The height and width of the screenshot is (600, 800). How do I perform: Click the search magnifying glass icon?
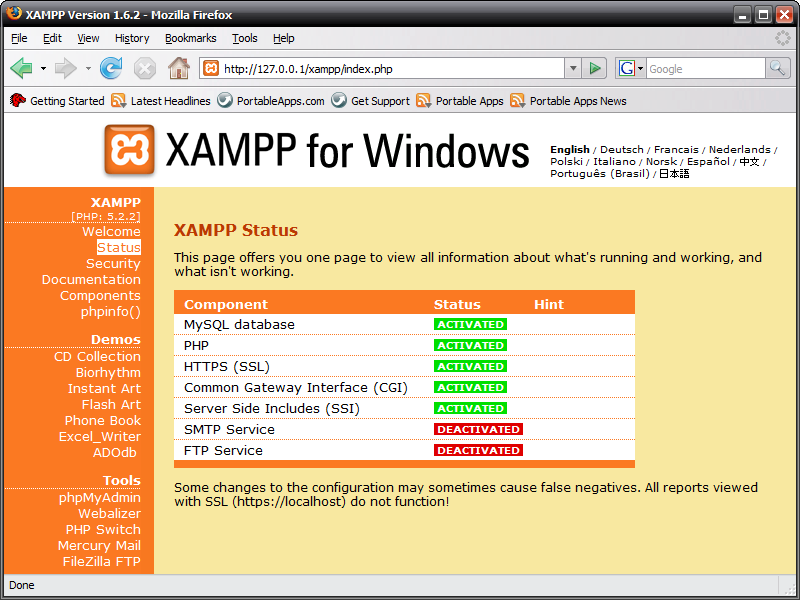pyautogui.click(x=777, y=68)
